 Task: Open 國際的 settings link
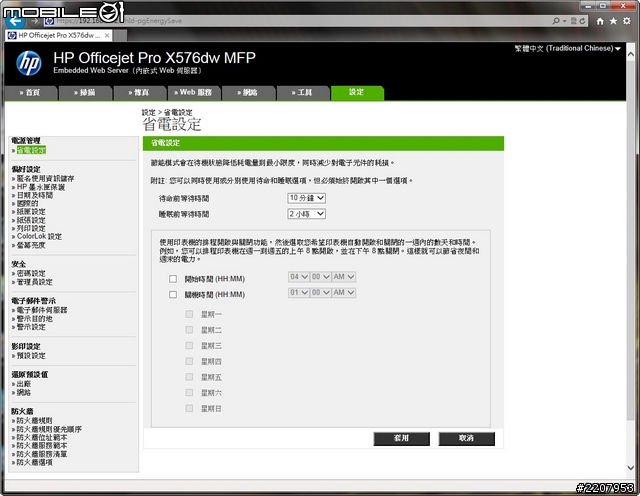click(x=27, y=203)
